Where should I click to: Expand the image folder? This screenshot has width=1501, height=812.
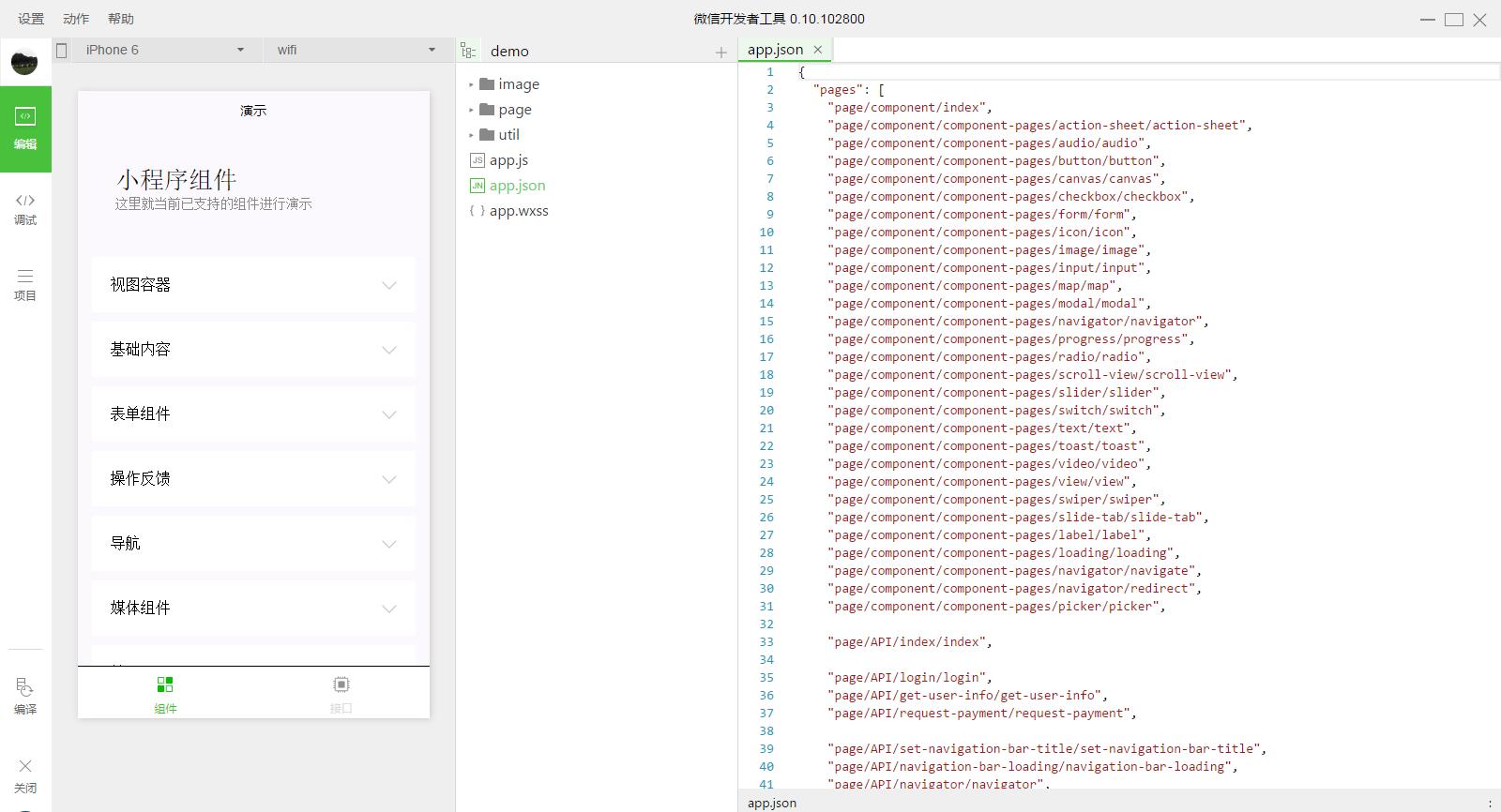(x=472, y=84)
